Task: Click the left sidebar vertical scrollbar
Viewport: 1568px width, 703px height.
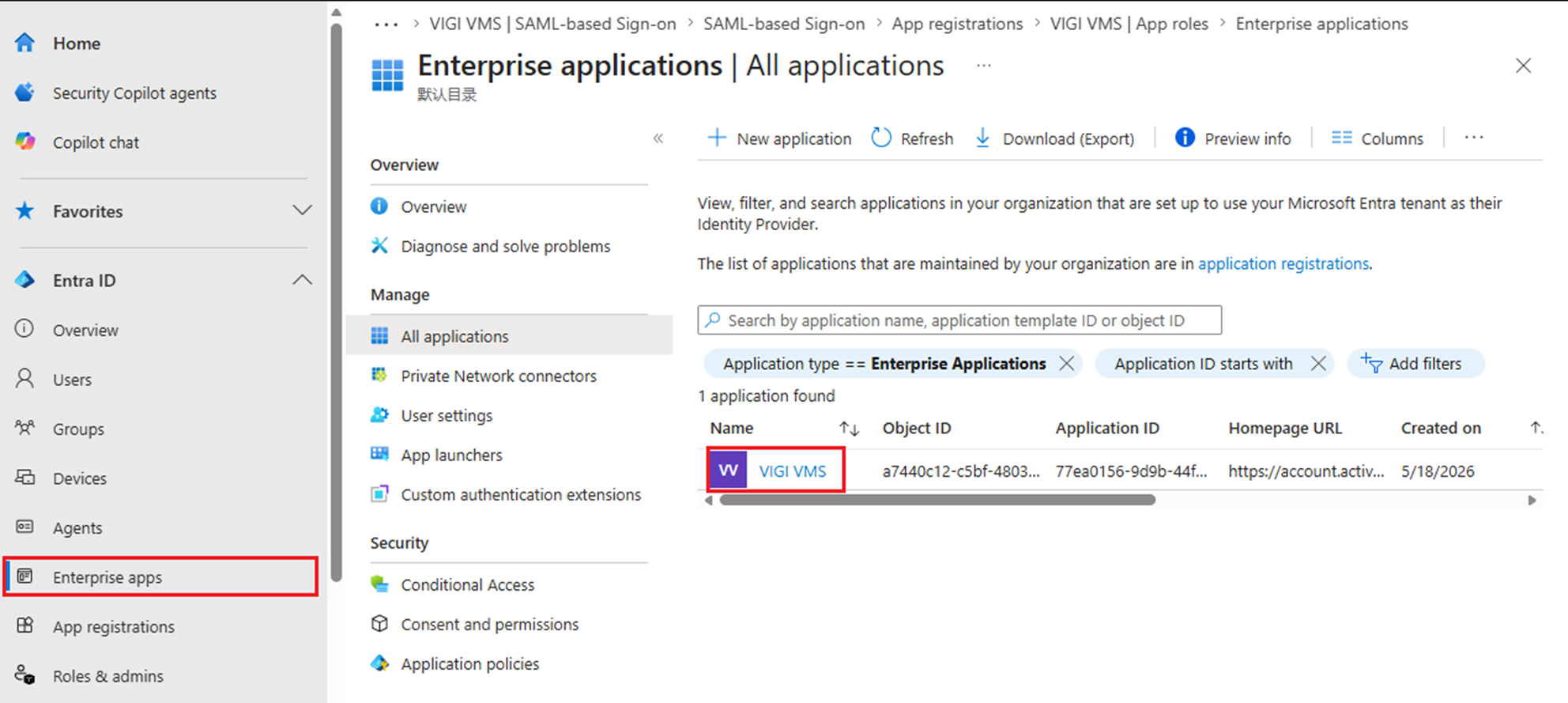Action: (x=336, y=304)
